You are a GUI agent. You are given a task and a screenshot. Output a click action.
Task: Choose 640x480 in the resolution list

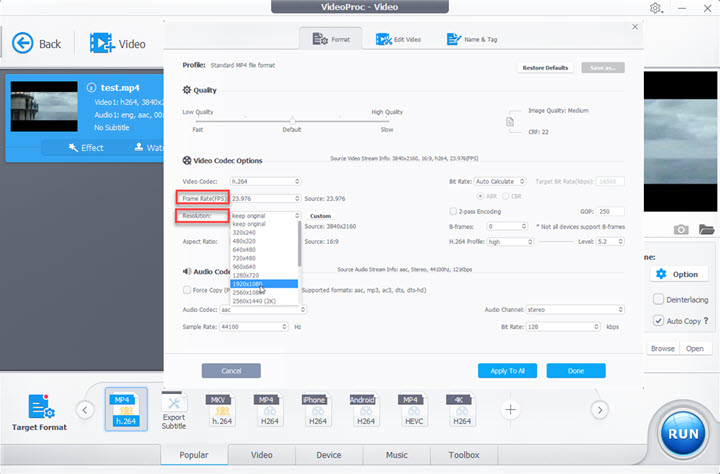tap(264, 249)
